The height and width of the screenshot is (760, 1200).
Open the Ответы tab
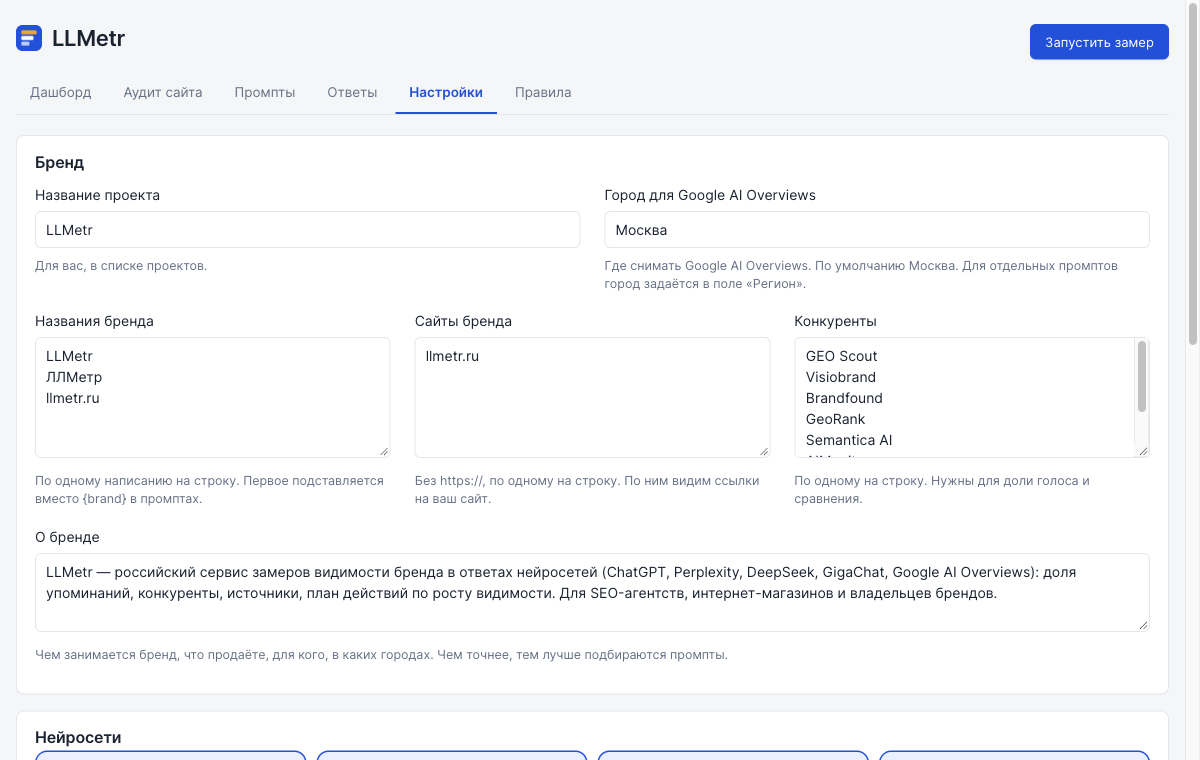[352, 92]
